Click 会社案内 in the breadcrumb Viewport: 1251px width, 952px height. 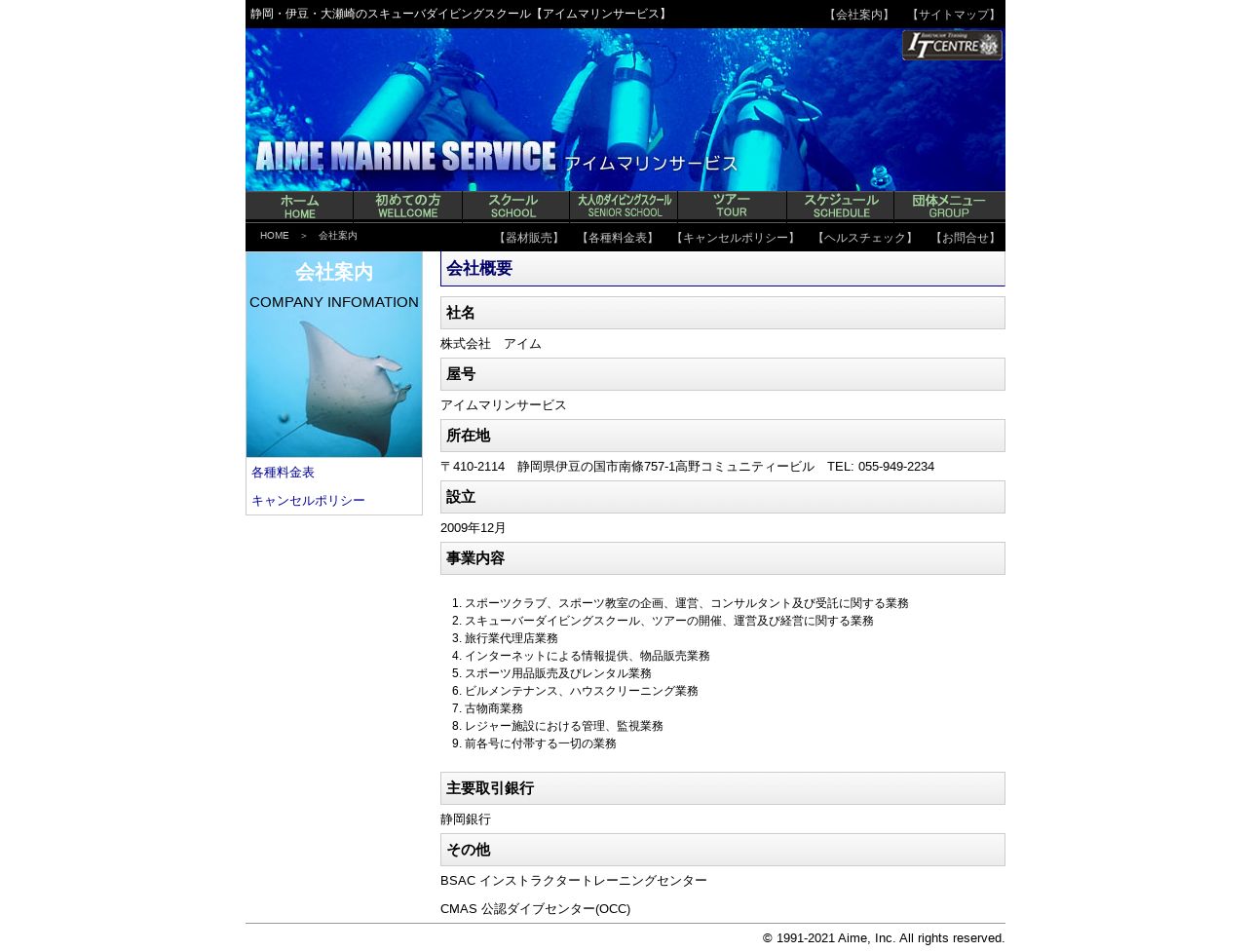pos(338,236)
